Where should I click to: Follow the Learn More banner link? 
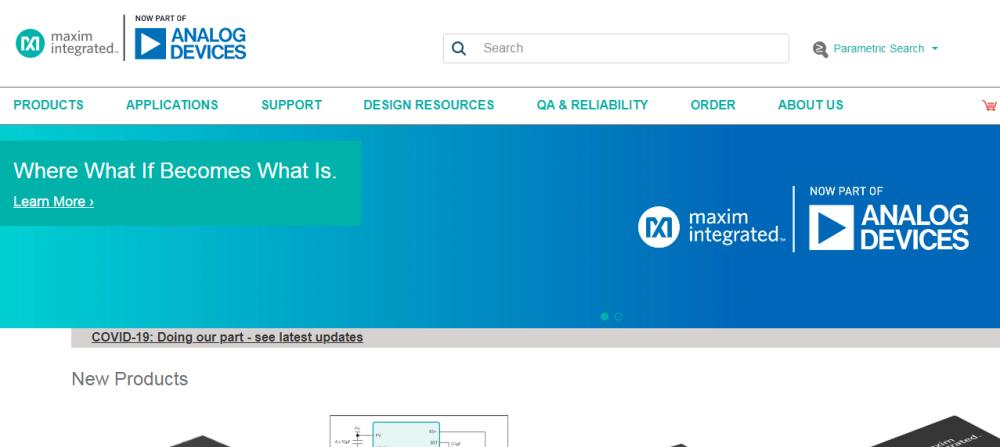point(53,202)
